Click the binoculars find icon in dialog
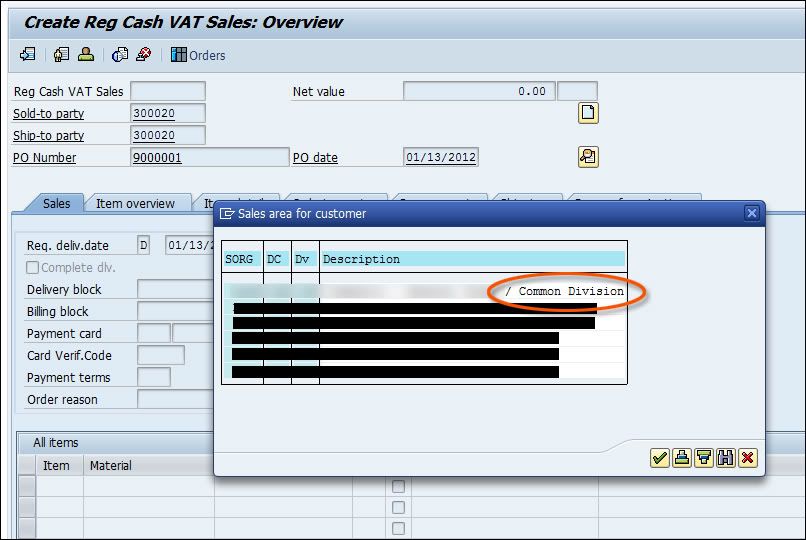 pos(725,458)
